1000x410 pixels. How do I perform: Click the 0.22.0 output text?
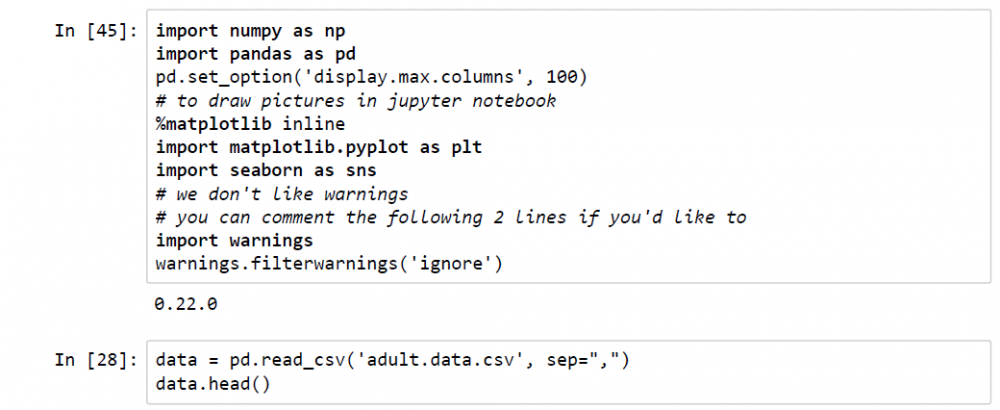click(187, 305)
